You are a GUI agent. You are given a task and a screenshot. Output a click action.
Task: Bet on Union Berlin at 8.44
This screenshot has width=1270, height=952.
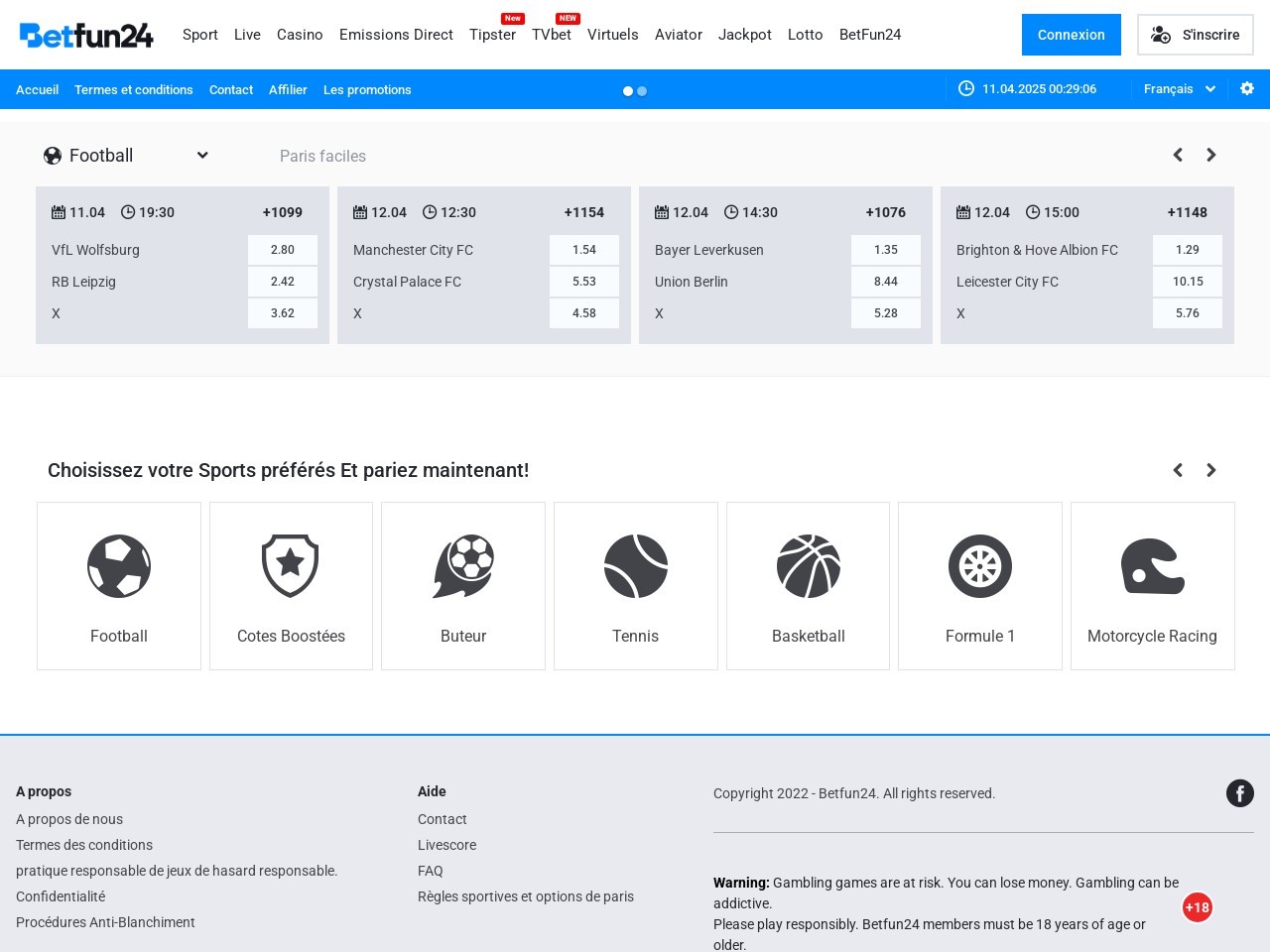pyautogui.click(x=886, y=282)
